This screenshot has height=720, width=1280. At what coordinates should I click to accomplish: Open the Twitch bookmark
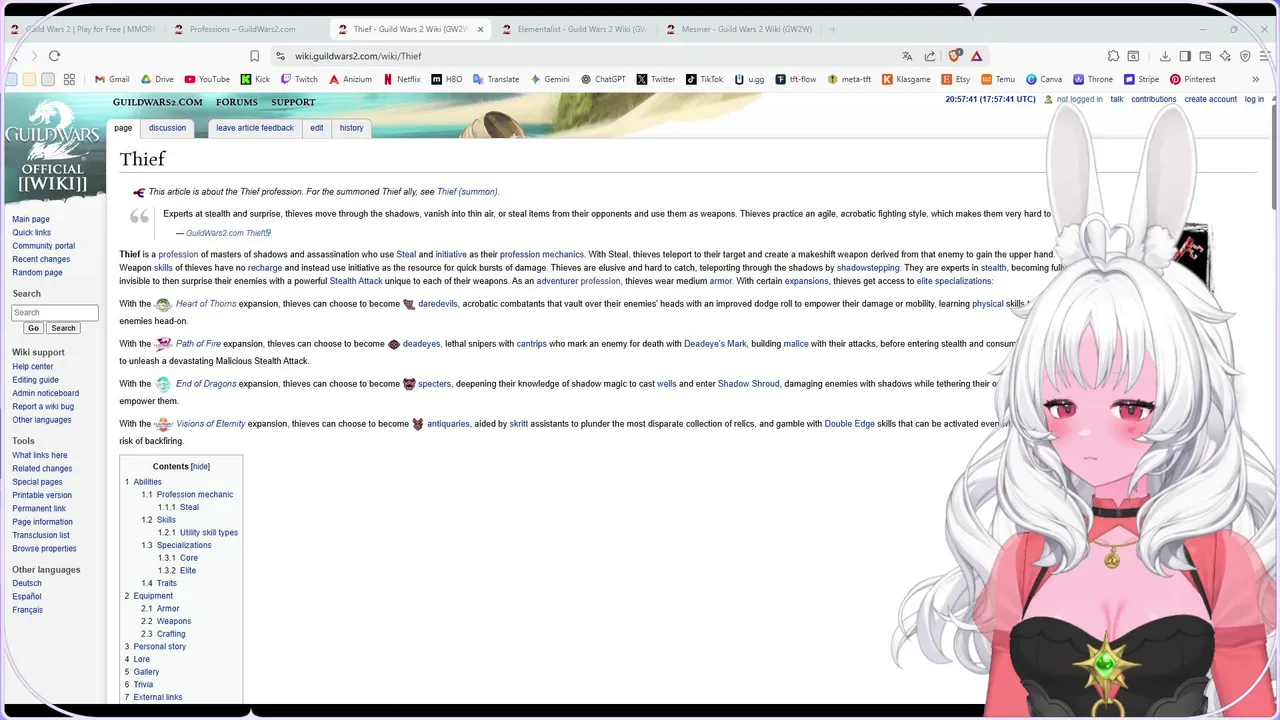[299, 79]
